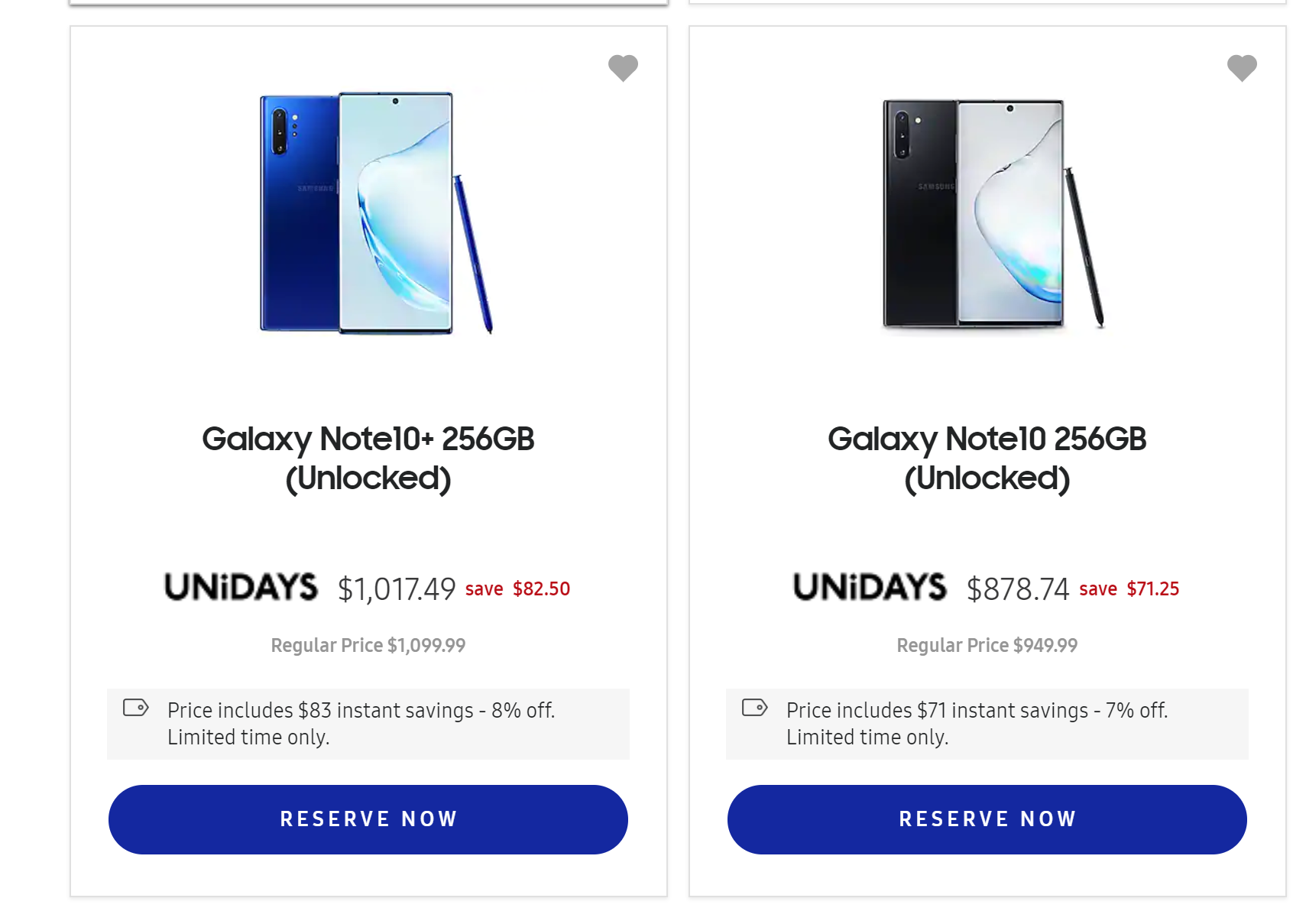Click the UNiDAYS logo on the Note10 card
The image size is (1293, 924).
tap(870, 587)
